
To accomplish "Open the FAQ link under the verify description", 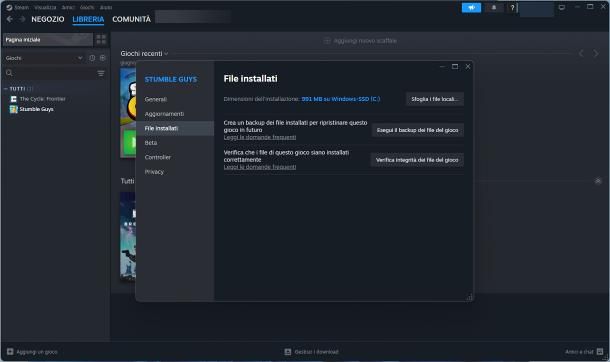I will point(260,167).
